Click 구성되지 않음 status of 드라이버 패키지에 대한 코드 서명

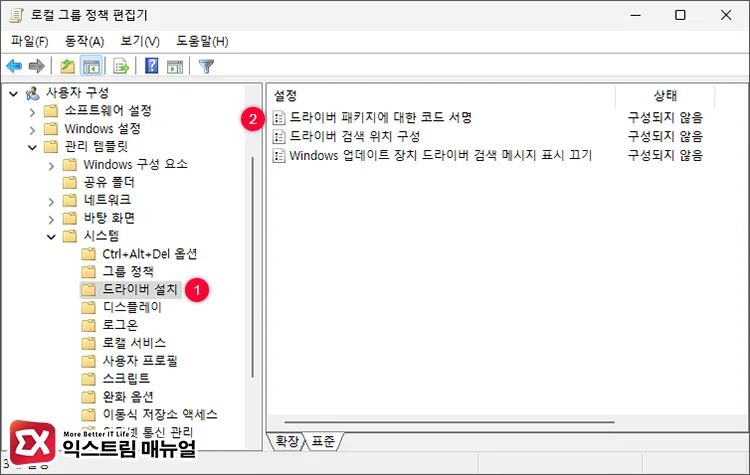point(665,118)
